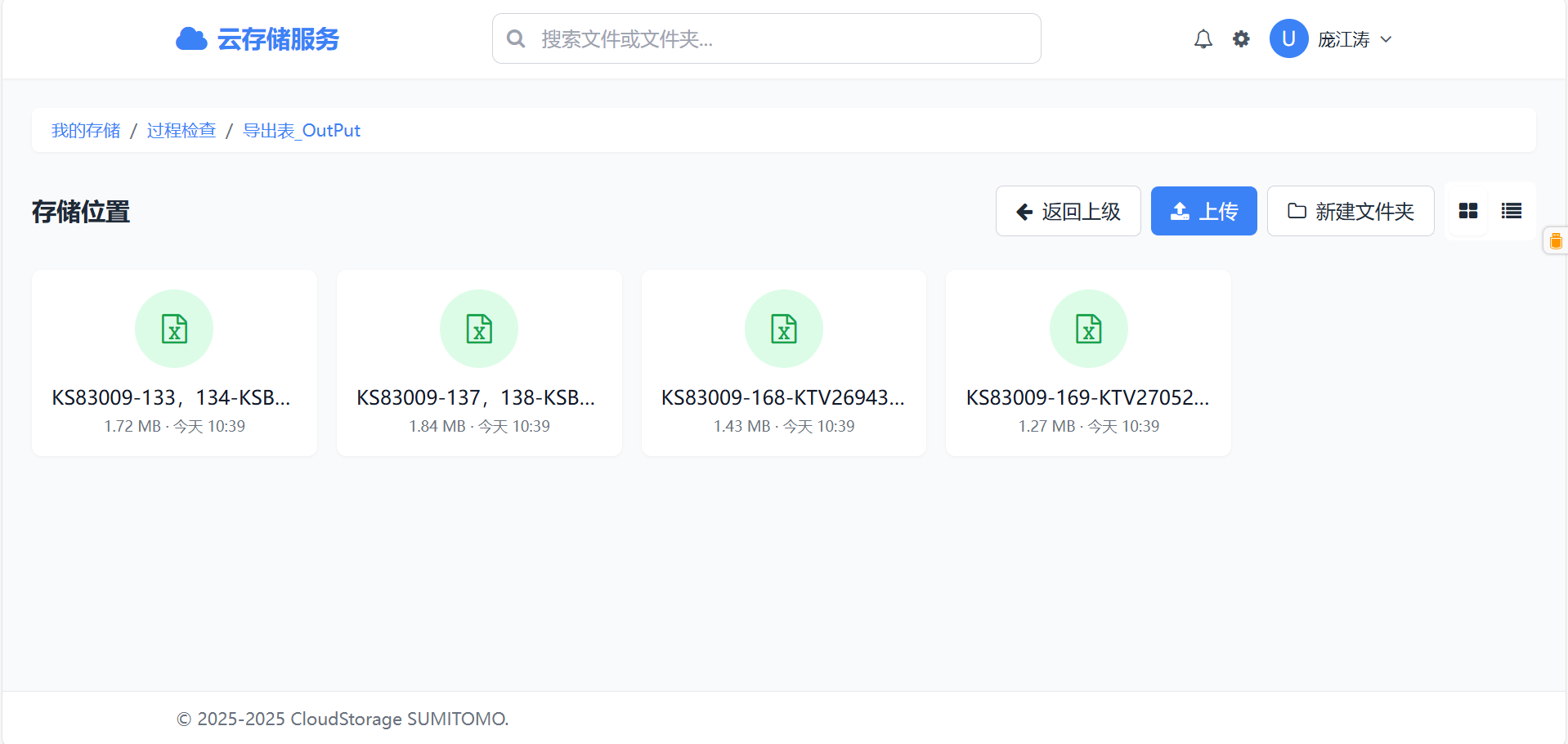
Task: Switch to grid view layout
Action: coord(1468,211)
